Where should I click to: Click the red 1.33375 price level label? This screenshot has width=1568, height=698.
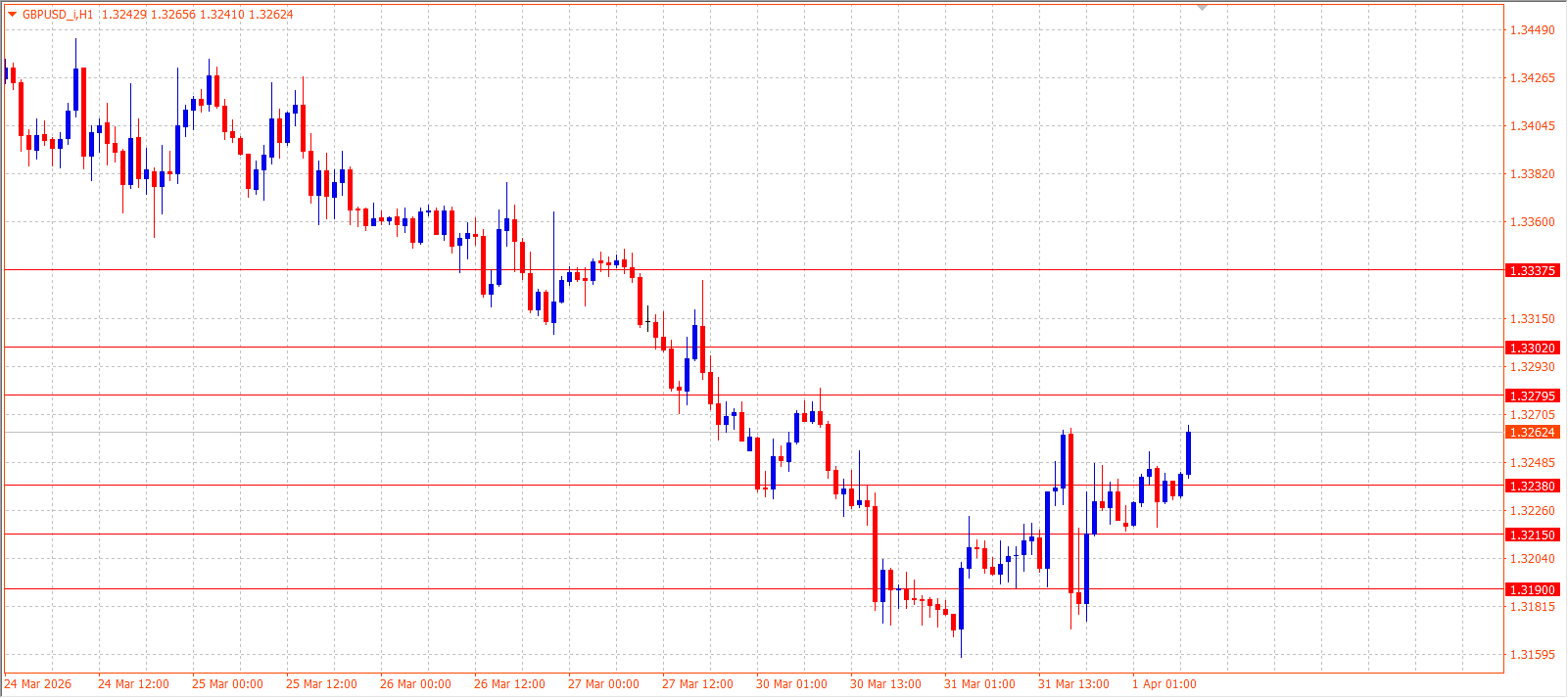1532,270
